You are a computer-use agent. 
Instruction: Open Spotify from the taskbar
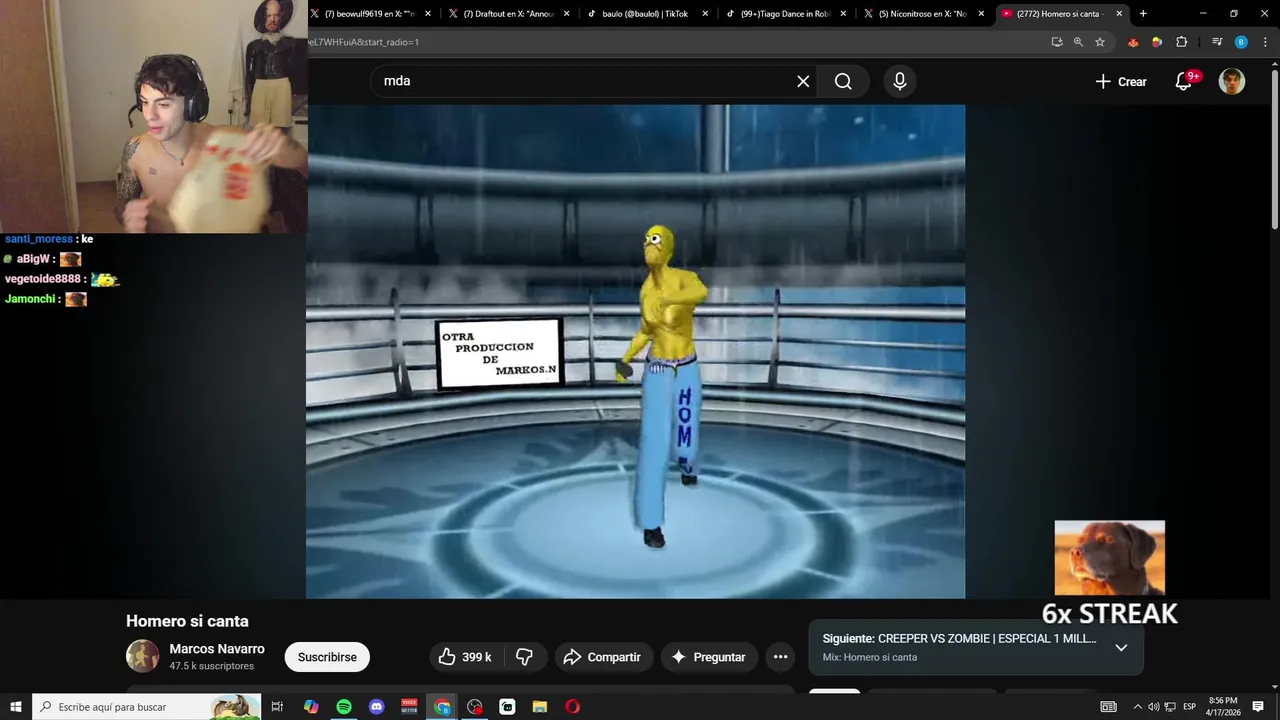tap(344, 707)
